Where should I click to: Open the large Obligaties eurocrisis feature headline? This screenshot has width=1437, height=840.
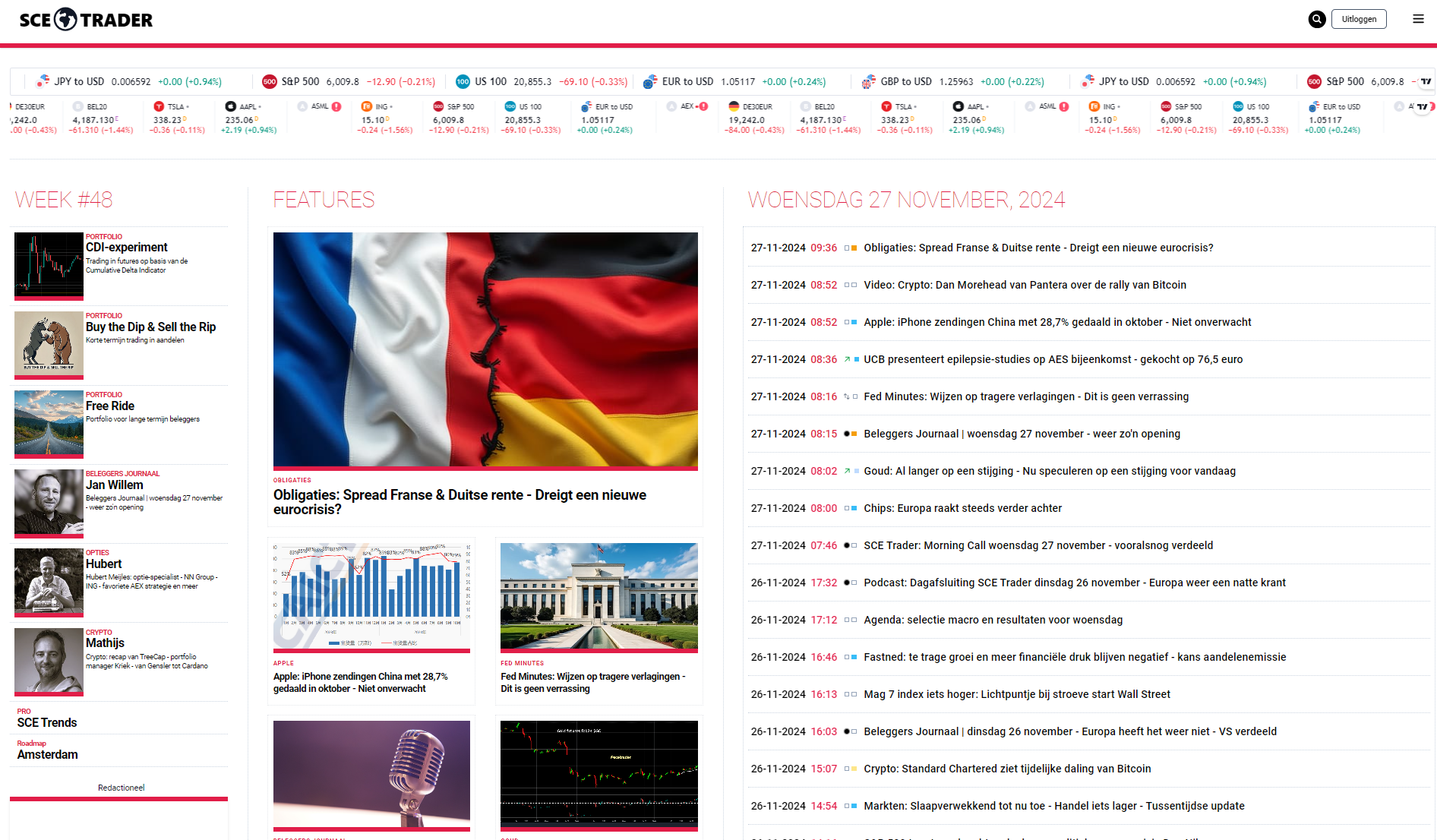(x=460, y=502)
